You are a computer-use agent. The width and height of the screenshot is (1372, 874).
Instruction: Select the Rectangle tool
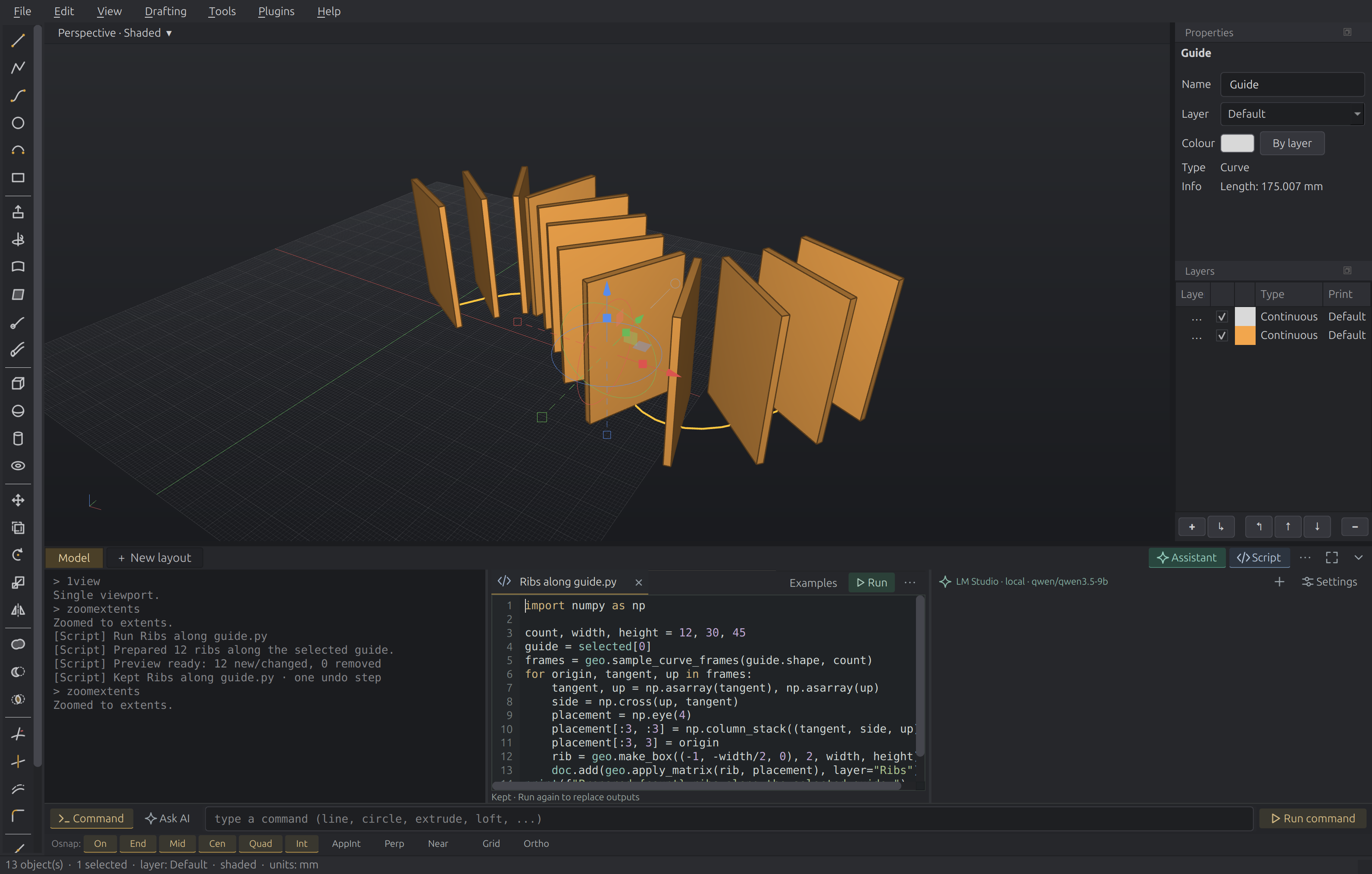pos(18,178)
